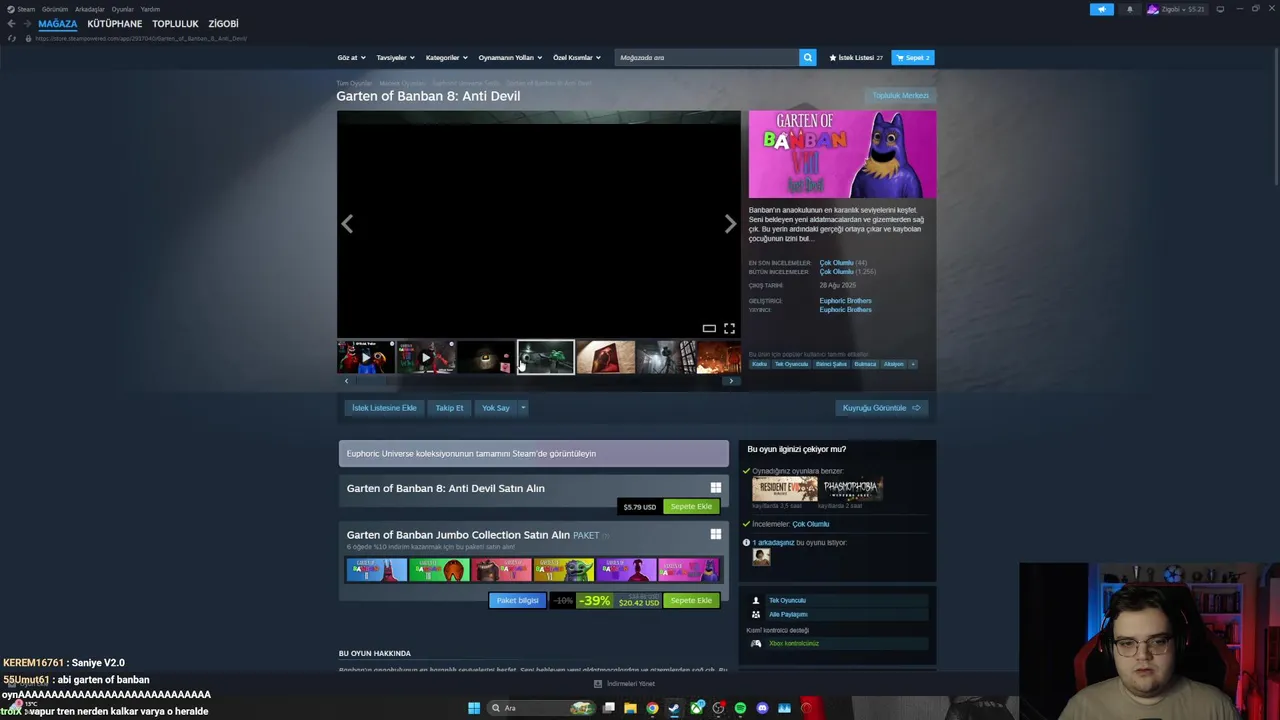Open the Zigobi account dropdown
This screenshot has width=1280, height=720.
pos(1176,9)
